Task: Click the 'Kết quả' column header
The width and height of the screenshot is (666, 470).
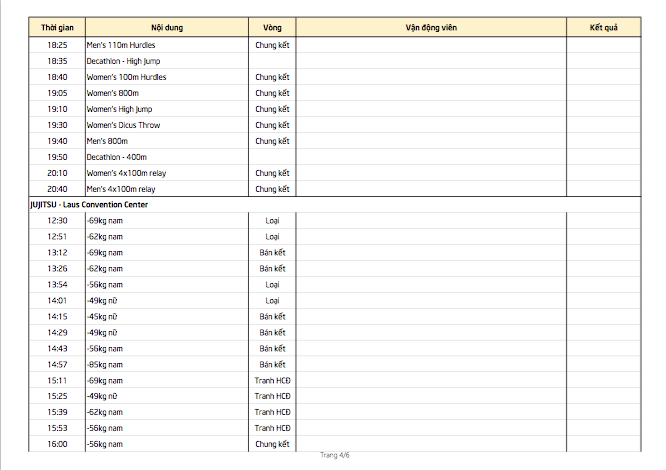Action: point(603,27)
